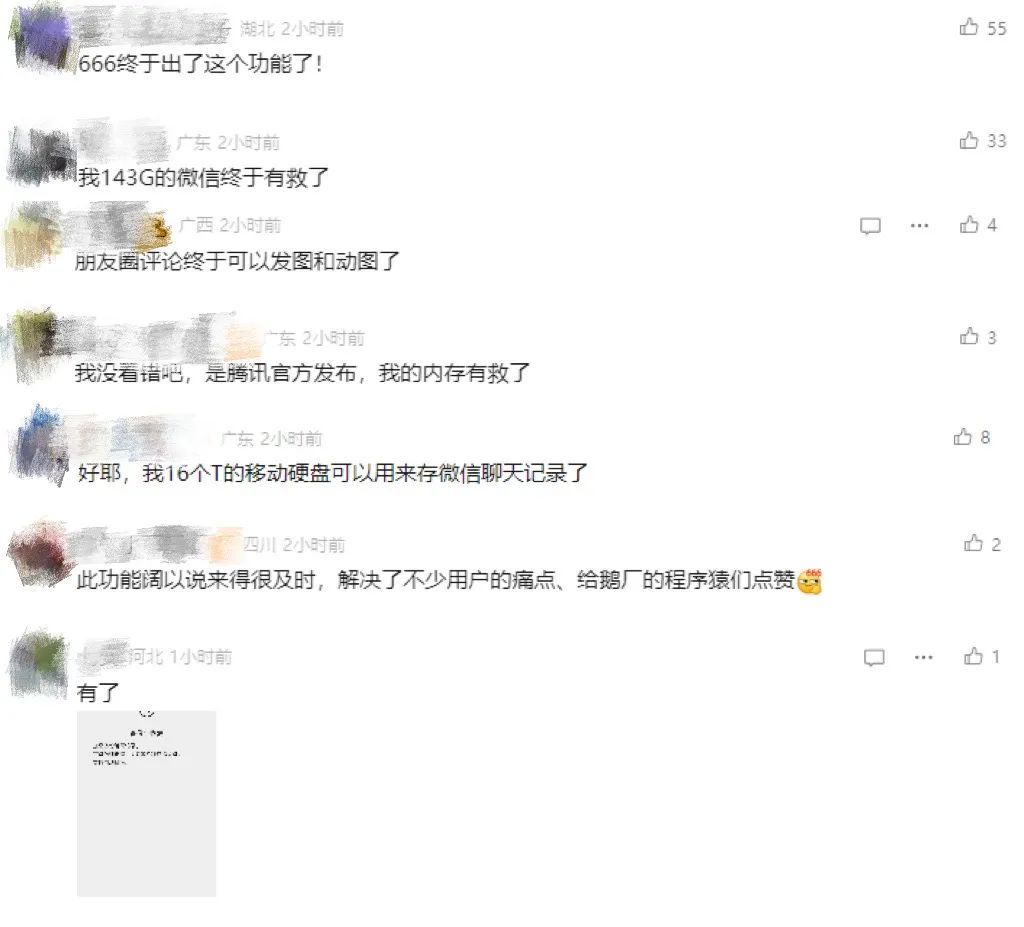Click the comment text 666终于出了这个功能了
This screenshot has width=1024, height=927.
(199, 64)
